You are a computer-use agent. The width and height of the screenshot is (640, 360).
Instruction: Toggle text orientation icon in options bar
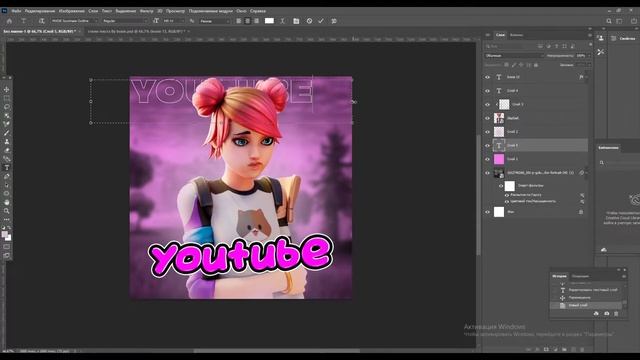[x=41, y=21]
